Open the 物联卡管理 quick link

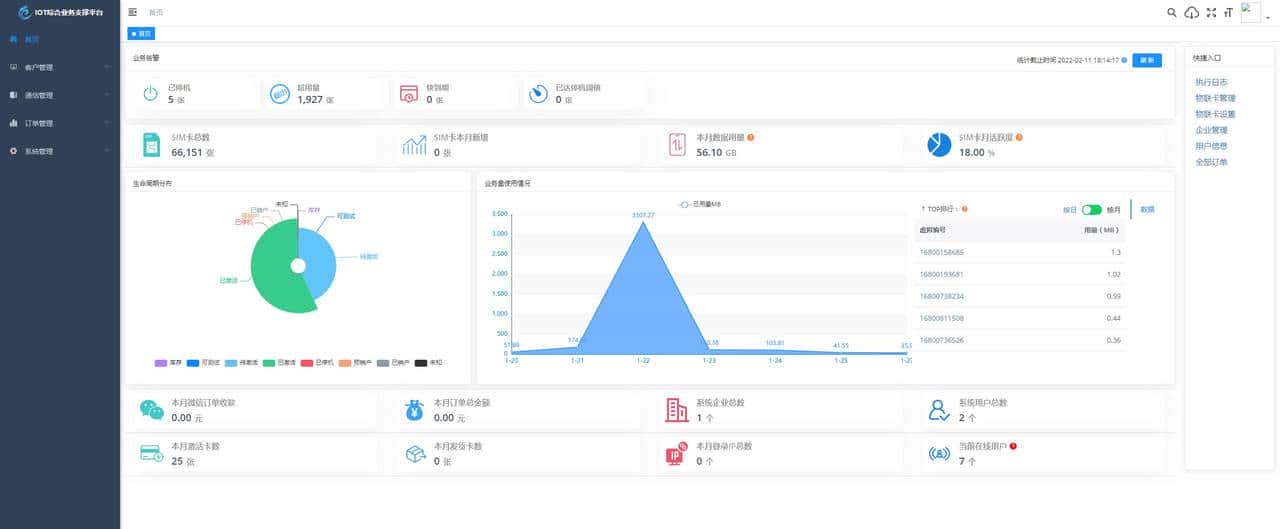click(1215, 98)
